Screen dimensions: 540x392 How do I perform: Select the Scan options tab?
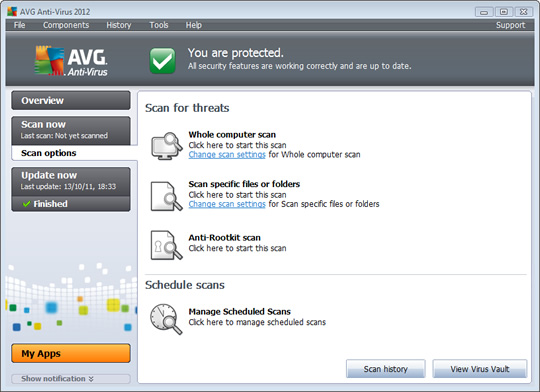tap(74, 153)
